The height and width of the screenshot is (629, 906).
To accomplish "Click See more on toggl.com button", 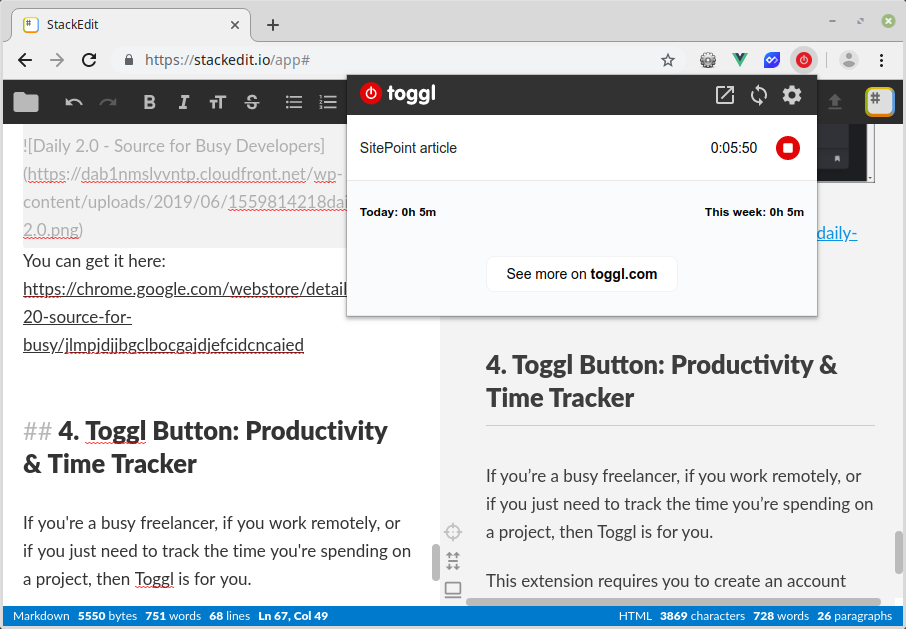I will [581, 274].
